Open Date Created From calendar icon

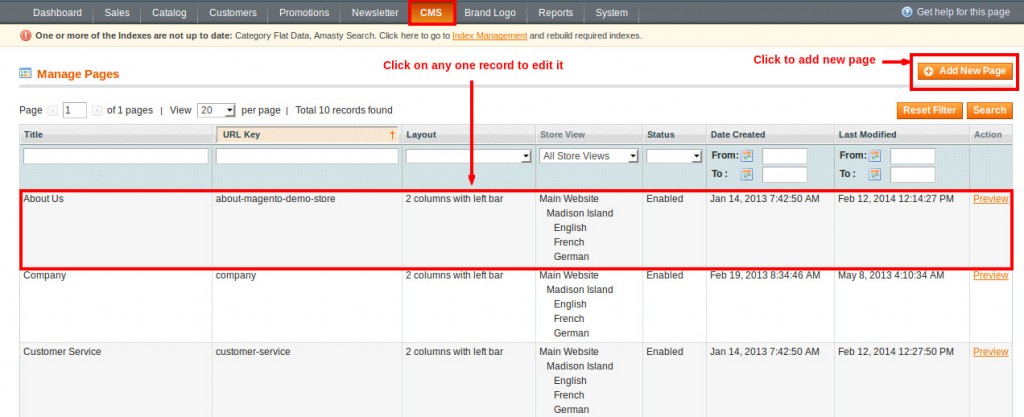[746, 156]
